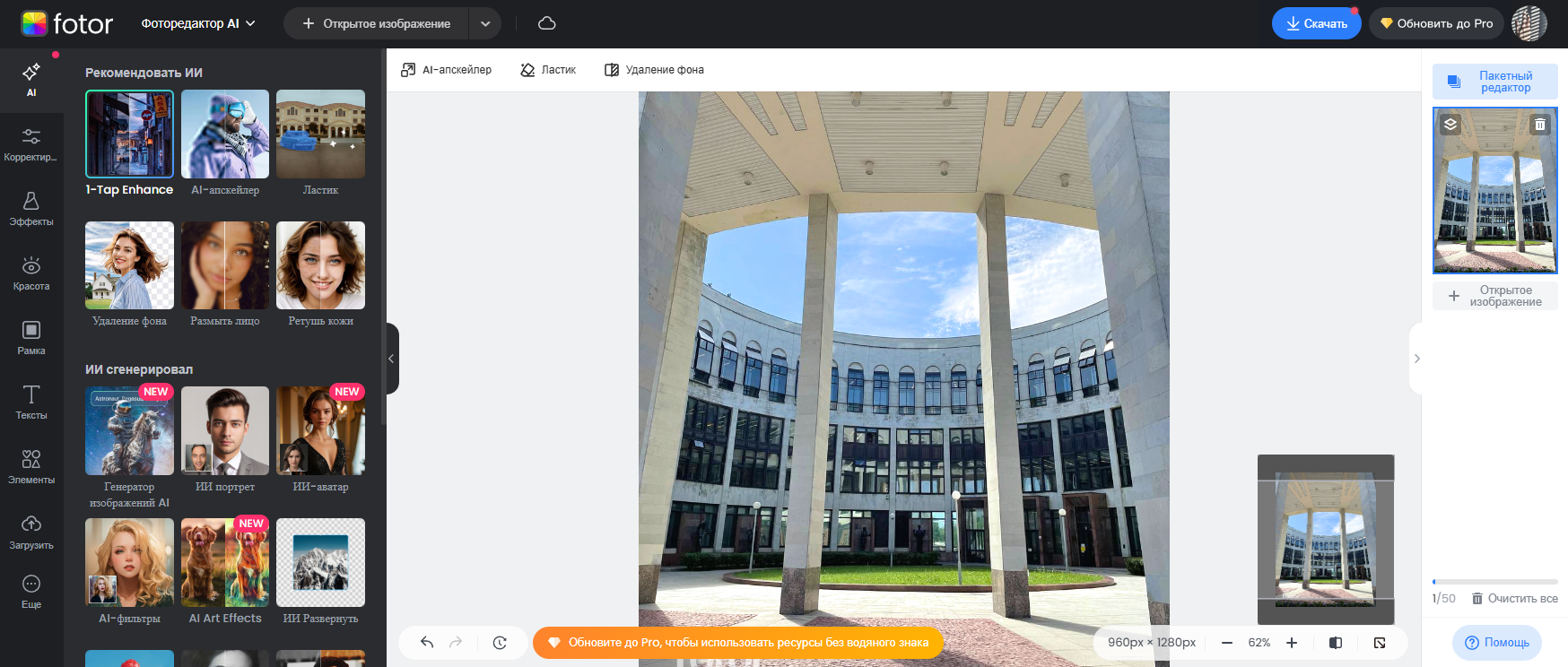Open the Корректир... adjust sidebar tab
Screen dimensions: 1568x667
31,144
